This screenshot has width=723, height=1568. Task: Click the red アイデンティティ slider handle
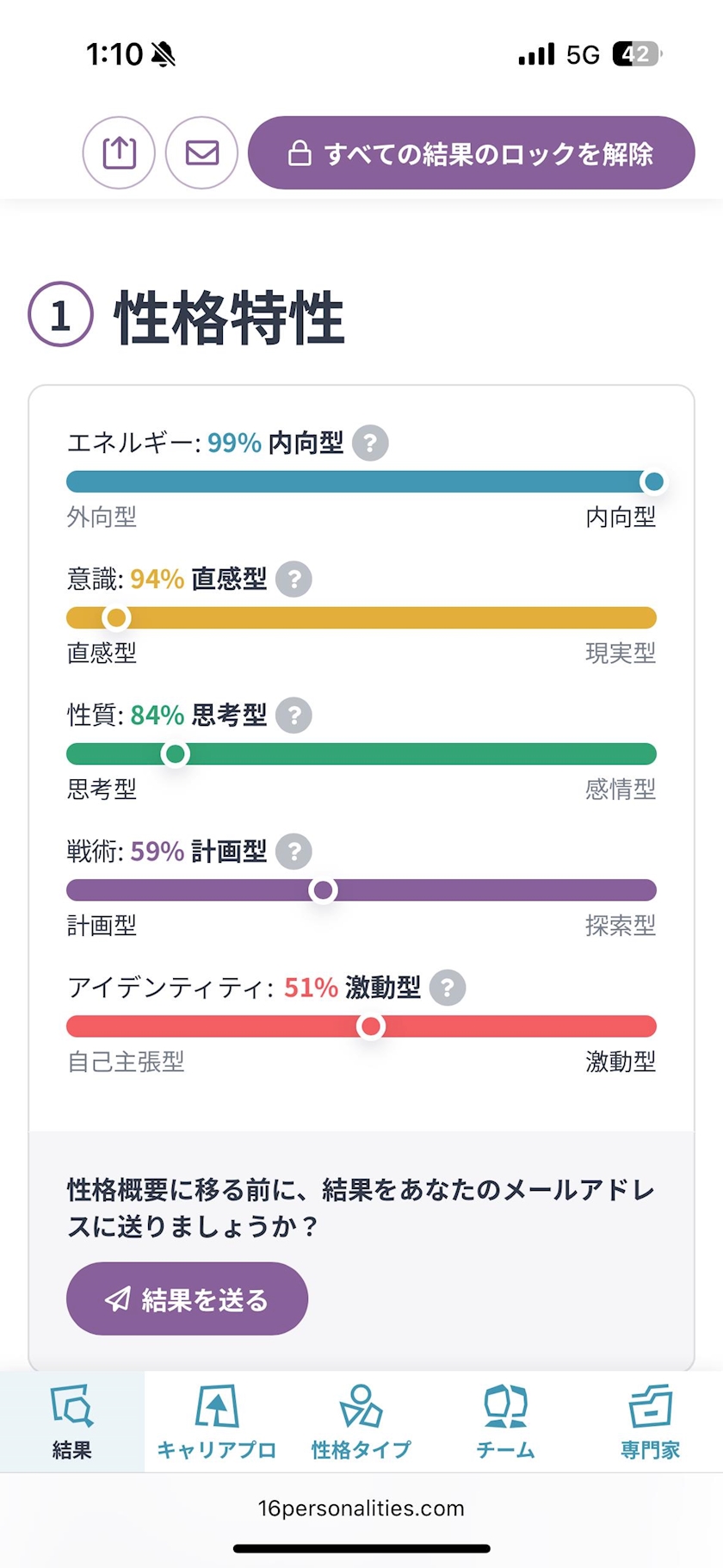tap(371, 1026)
